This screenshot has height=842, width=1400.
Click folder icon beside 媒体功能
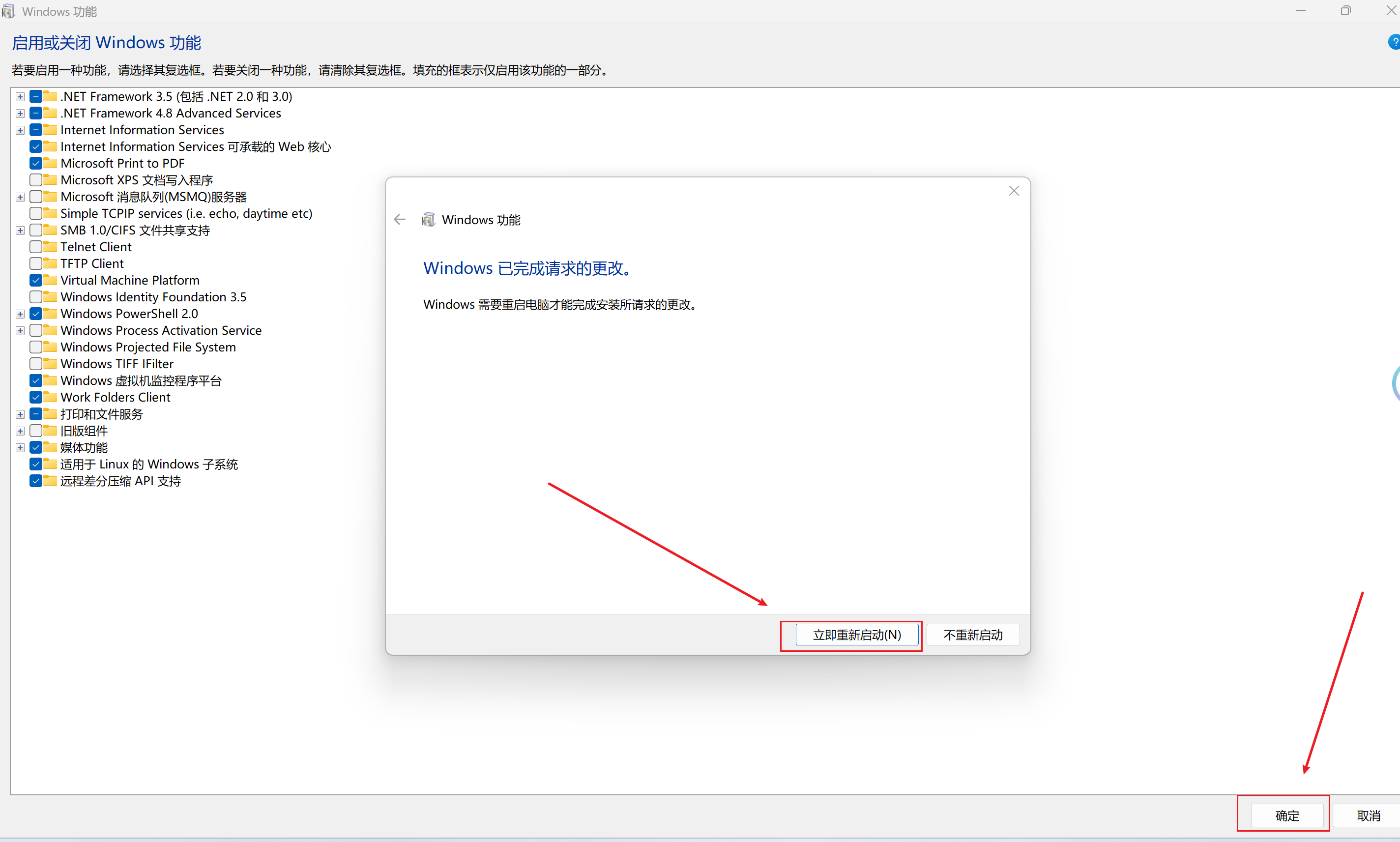click(51, 448)
